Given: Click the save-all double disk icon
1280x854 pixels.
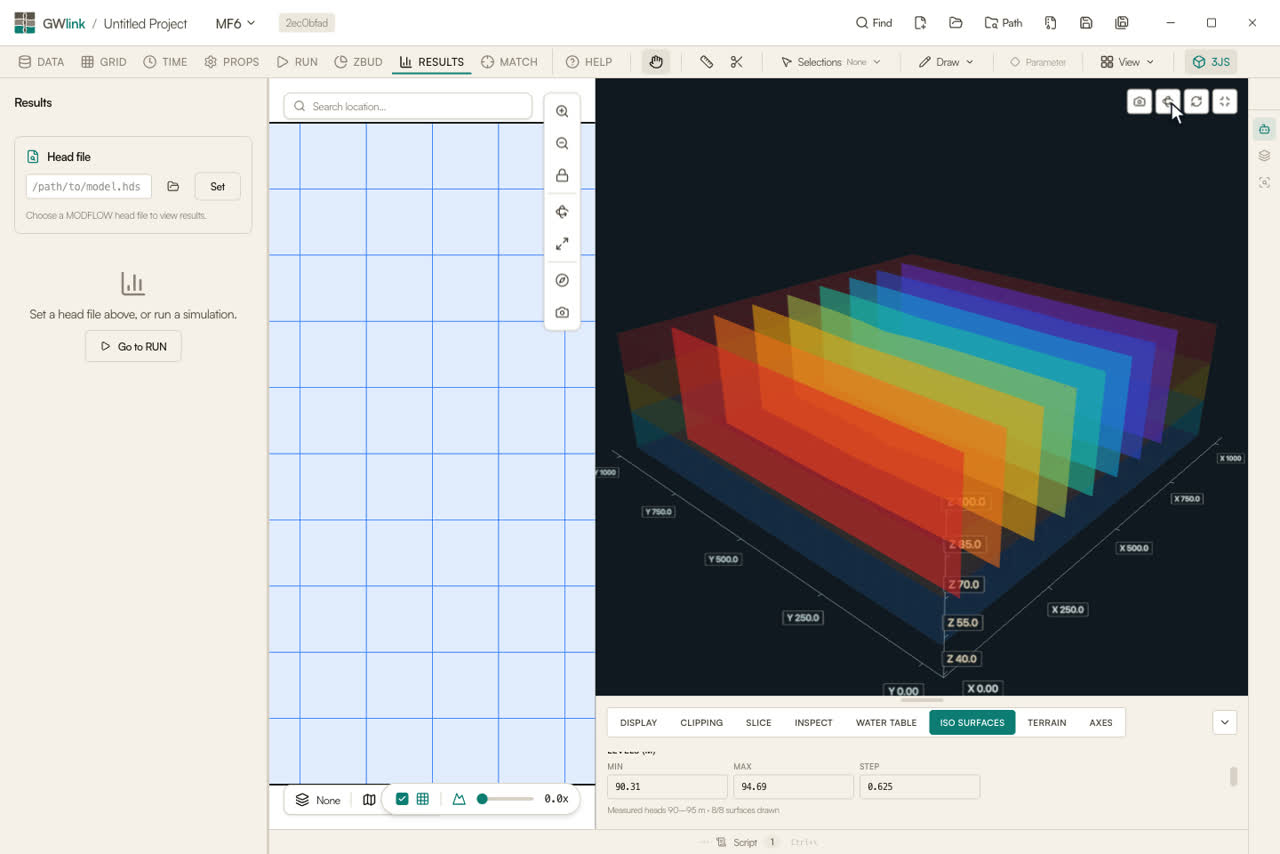Looking at the screenshot, I should (1122, 23).
